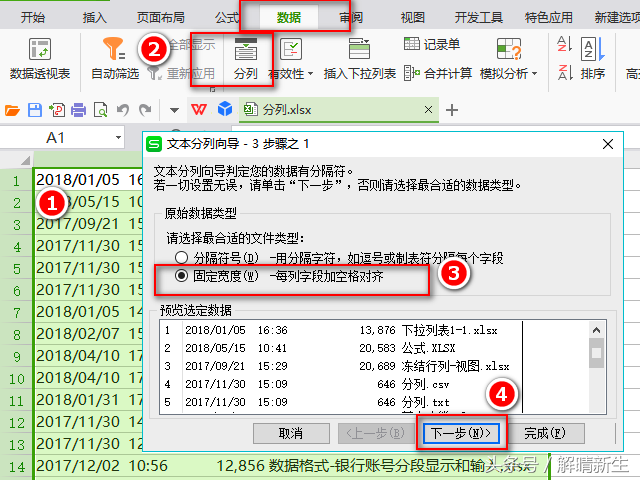640x480 pixels.
Task: Click preview row 下拉列表1-1.xlsx
Action: 341,330
